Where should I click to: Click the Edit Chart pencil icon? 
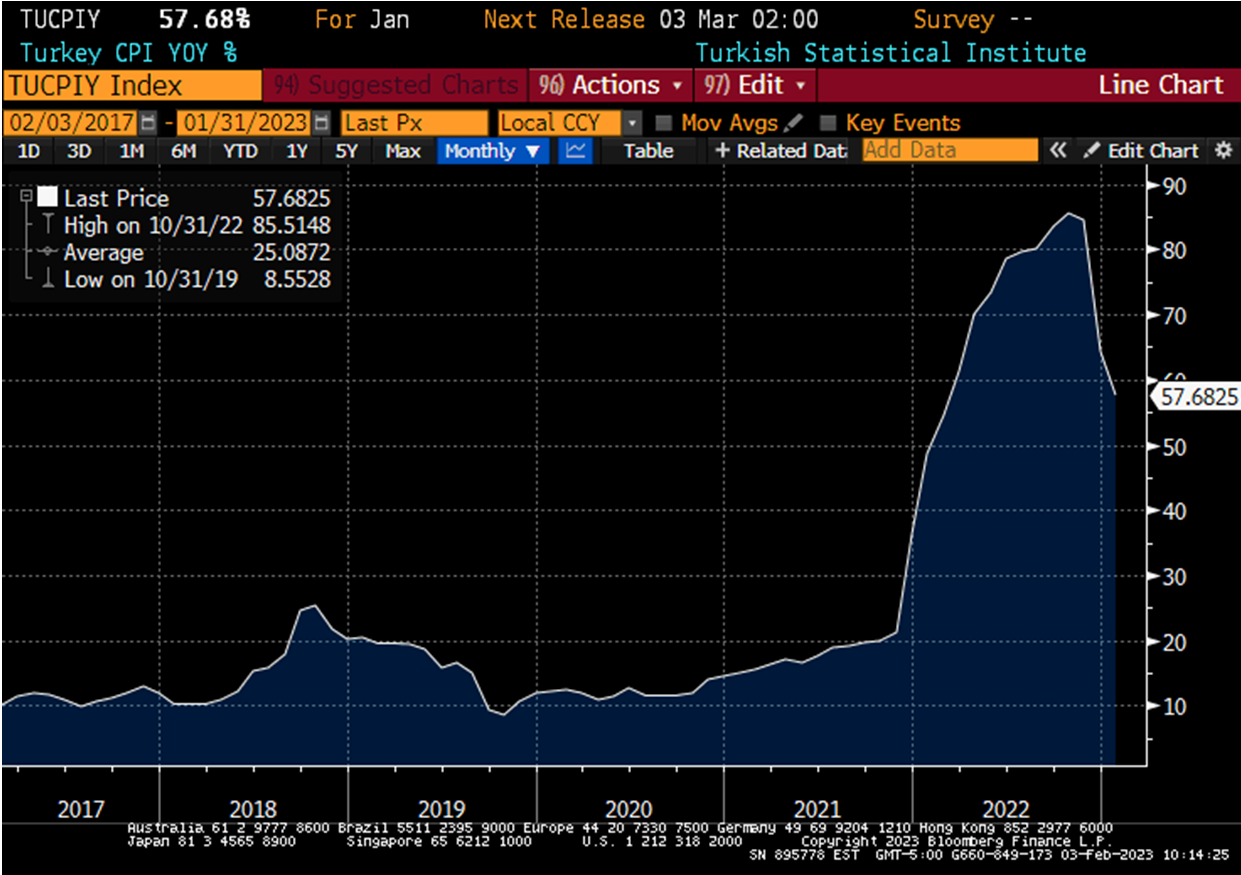click(1092, 150)
